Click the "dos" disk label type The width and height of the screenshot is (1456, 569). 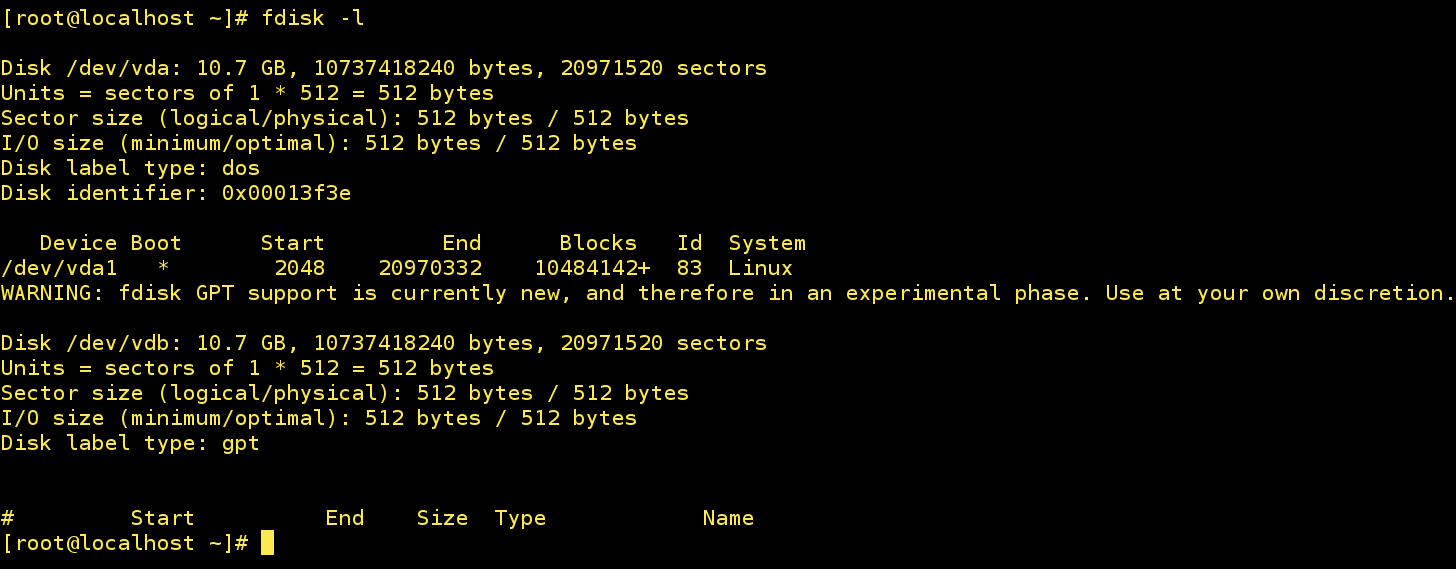(241, 168)
